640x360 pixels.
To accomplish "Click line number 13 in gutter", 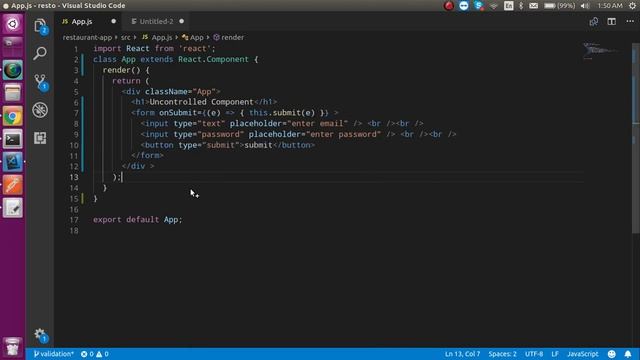I will click(x=73, y=177).
